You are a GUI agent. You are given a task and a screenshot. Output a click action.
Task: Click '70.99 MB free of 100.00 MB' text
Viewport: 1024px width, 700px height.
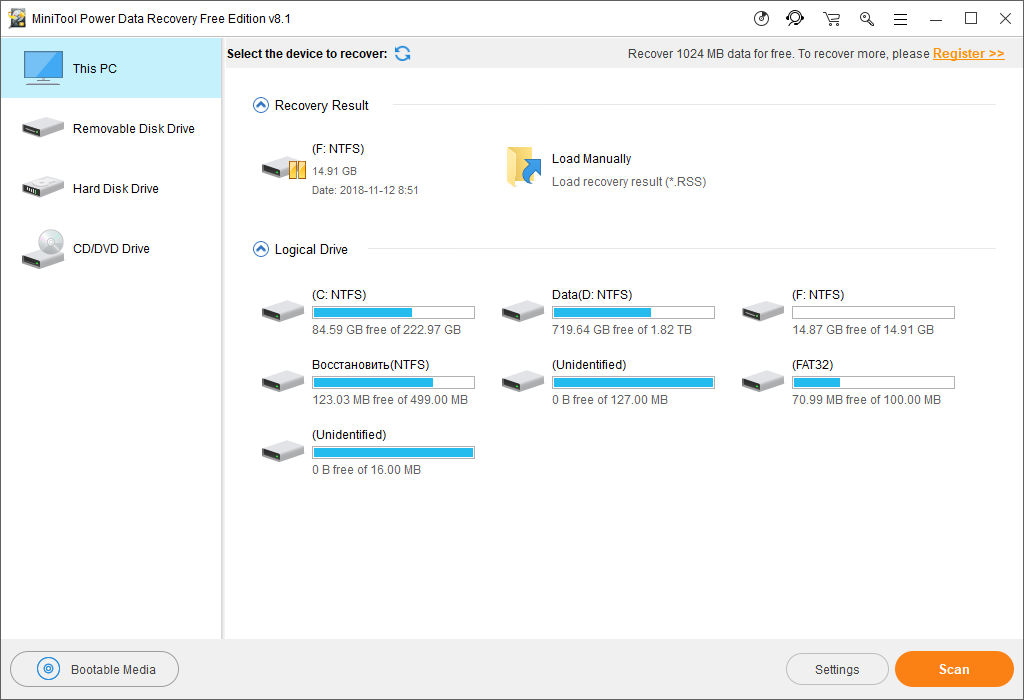pos(867,400)
